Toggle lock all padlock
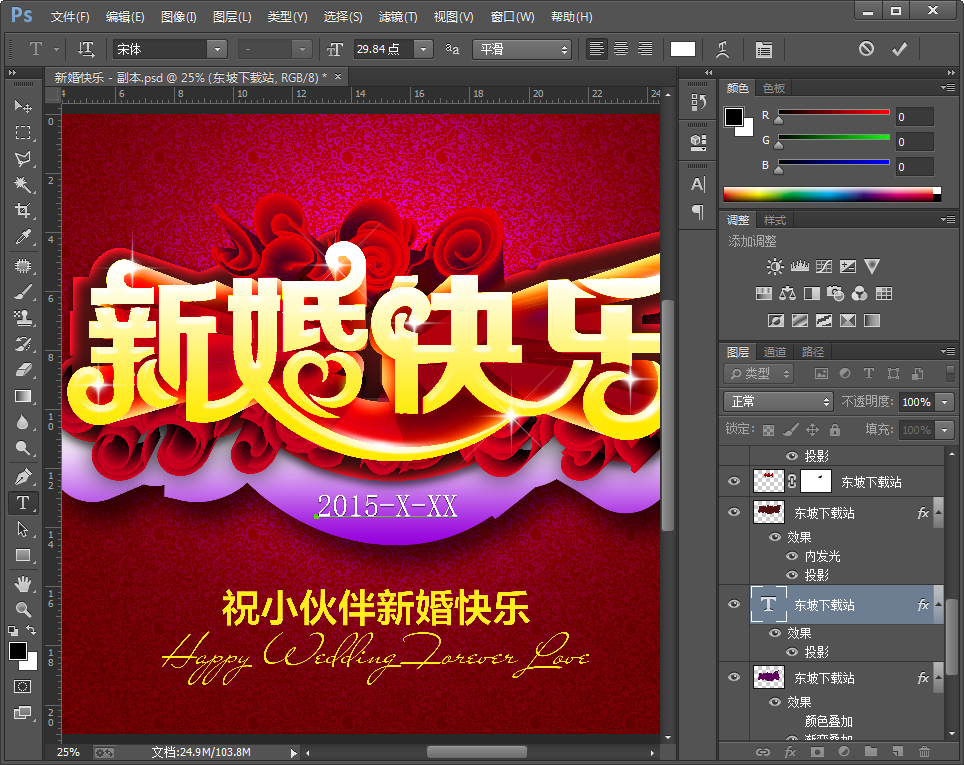Viewport: 964px width, 765px height. click(x=834, y=430)
